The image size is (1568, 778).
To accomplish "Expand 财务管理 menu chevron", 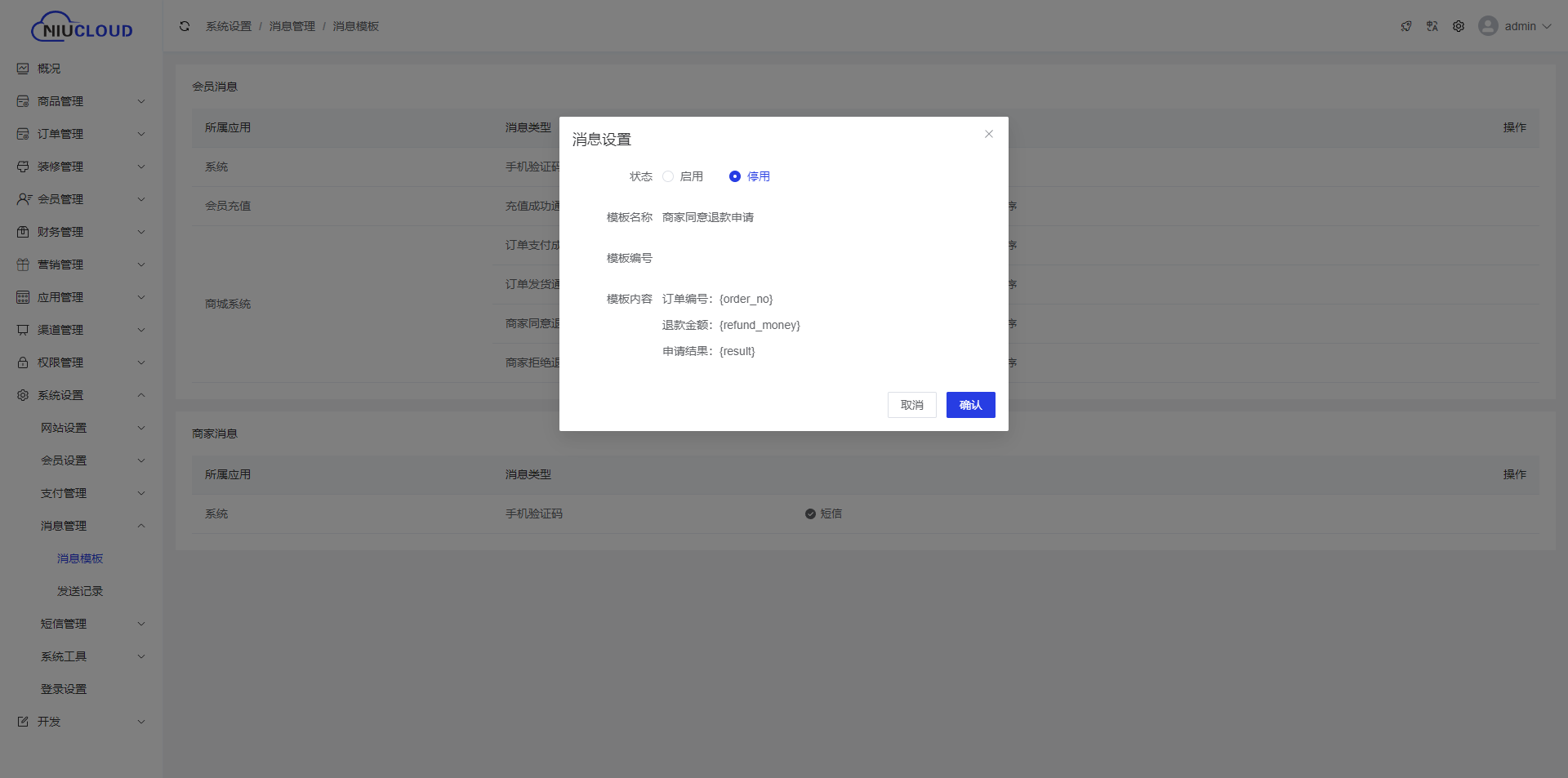I will (x=141, y=232).
